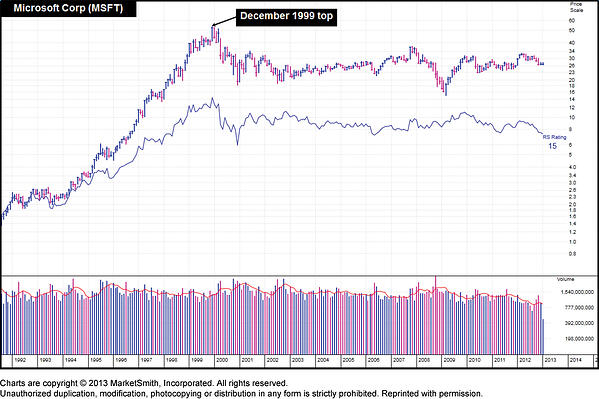Click the 777,000,000 volume scale value
599x399 pixels.
[579, 307]
